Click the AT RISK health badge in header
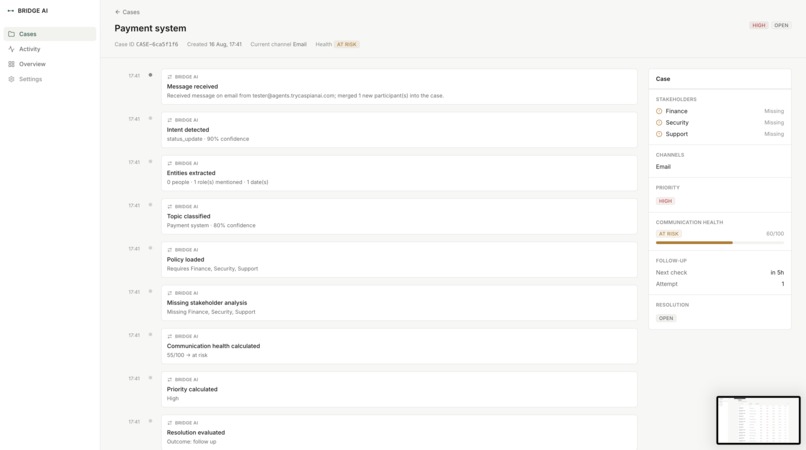The image size is (806, 450). (346, 44)
